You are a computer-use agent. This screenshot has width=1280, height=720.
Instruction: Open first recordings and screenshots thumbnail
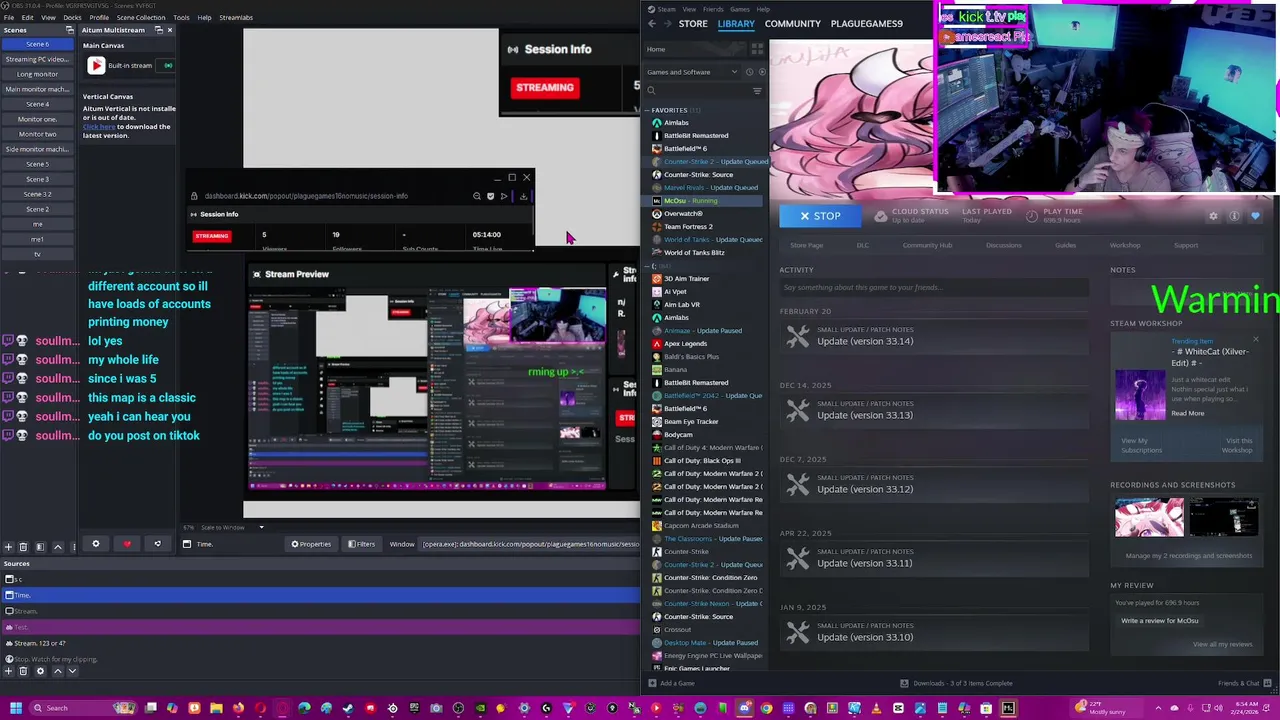coord(1149,518)
